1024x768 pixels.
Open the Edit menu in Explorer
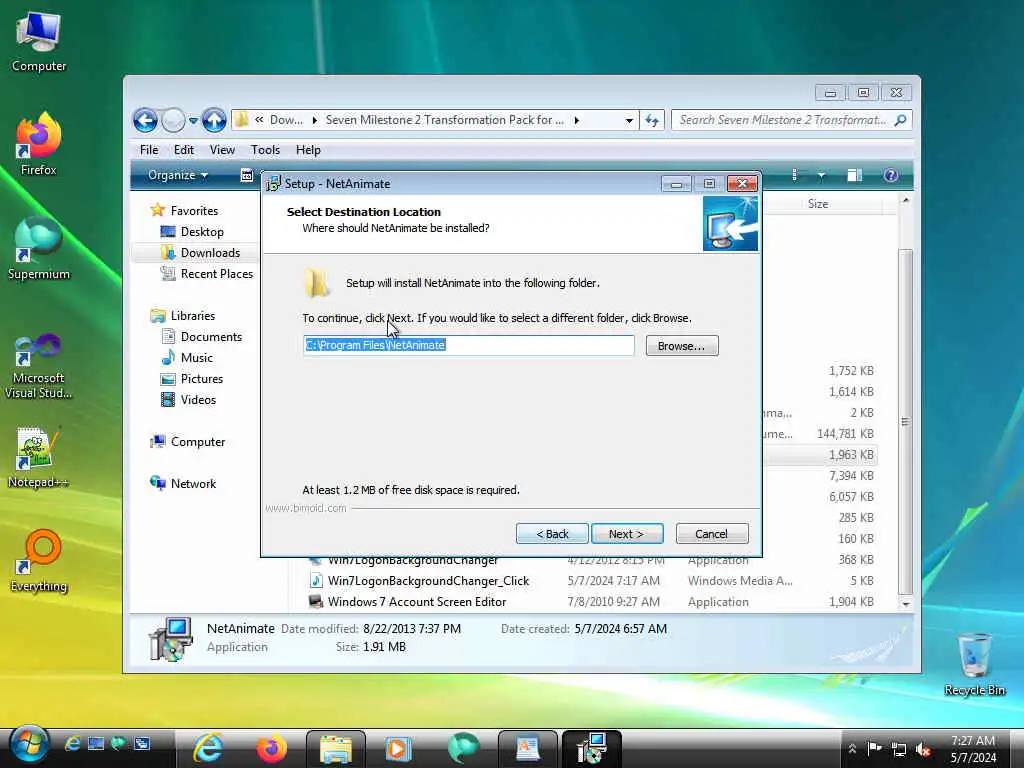pyautogui.click(x=184, y=150)
